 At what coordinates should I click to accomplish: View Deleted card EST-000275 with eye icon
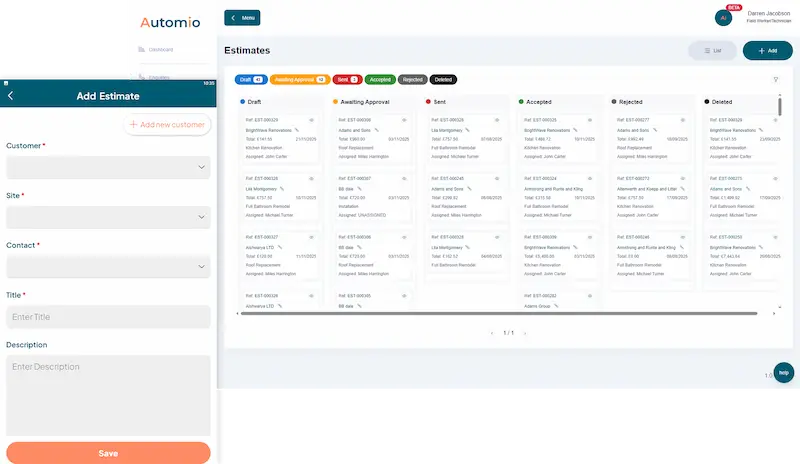pyautogui.click(x=776, y=179)
